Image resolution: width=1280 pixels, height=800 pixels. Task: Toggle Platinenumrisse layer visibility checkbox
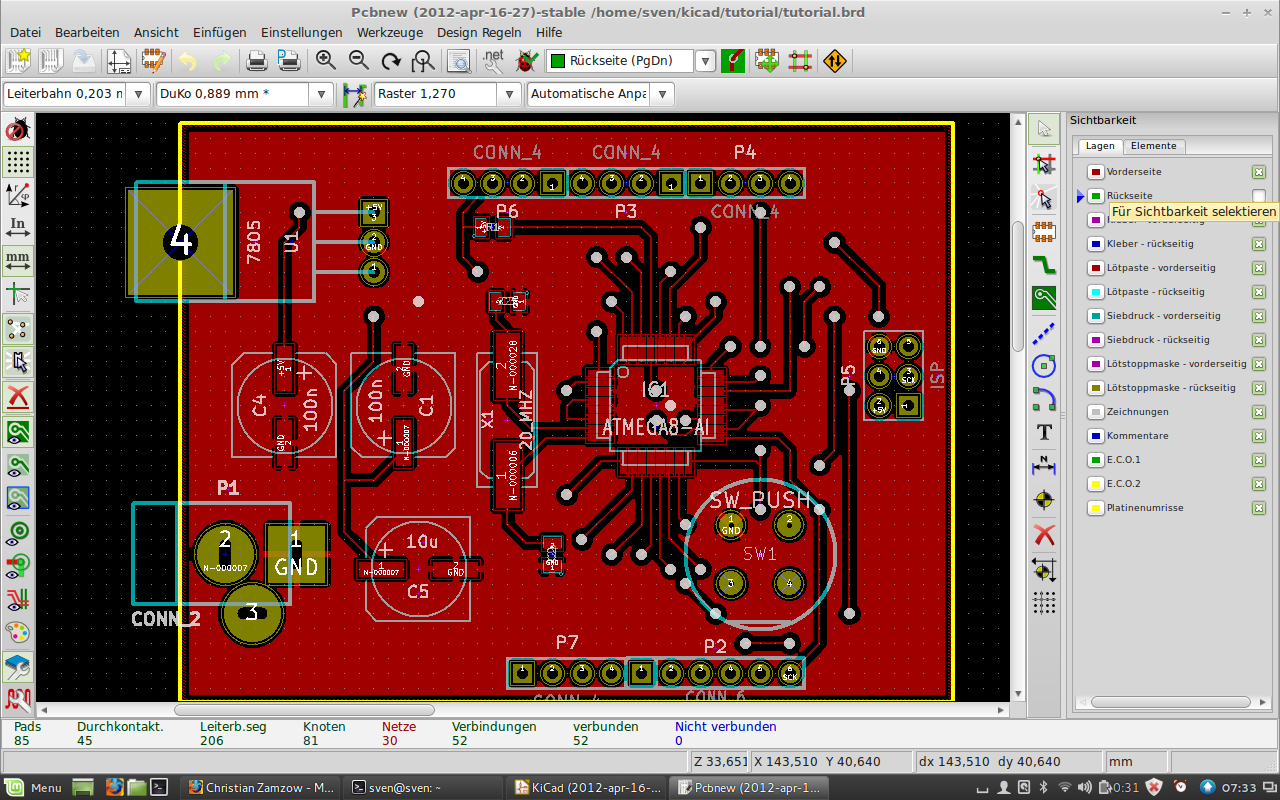[1259, 508]
